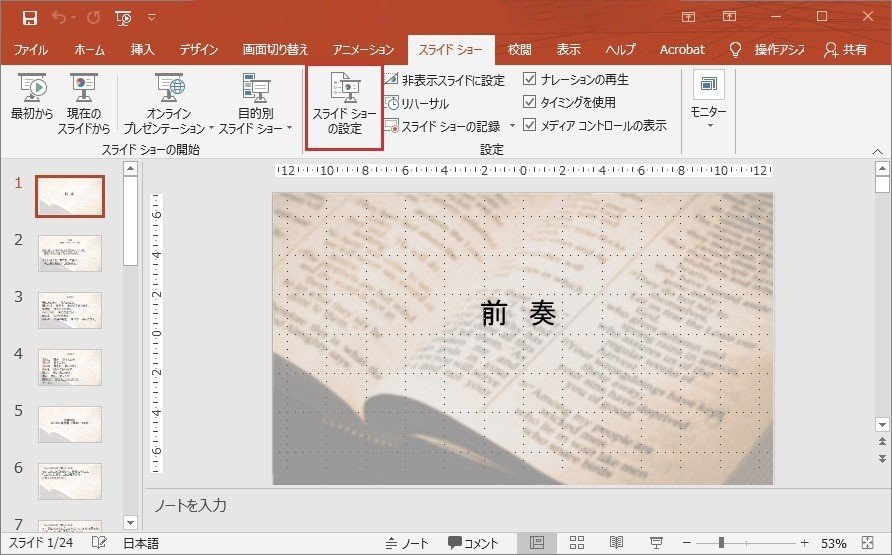Viewport: 892px width, 555px height.
Task: Click the lightbulb 操作アシスト search box
Action: [x=767, y=50]
